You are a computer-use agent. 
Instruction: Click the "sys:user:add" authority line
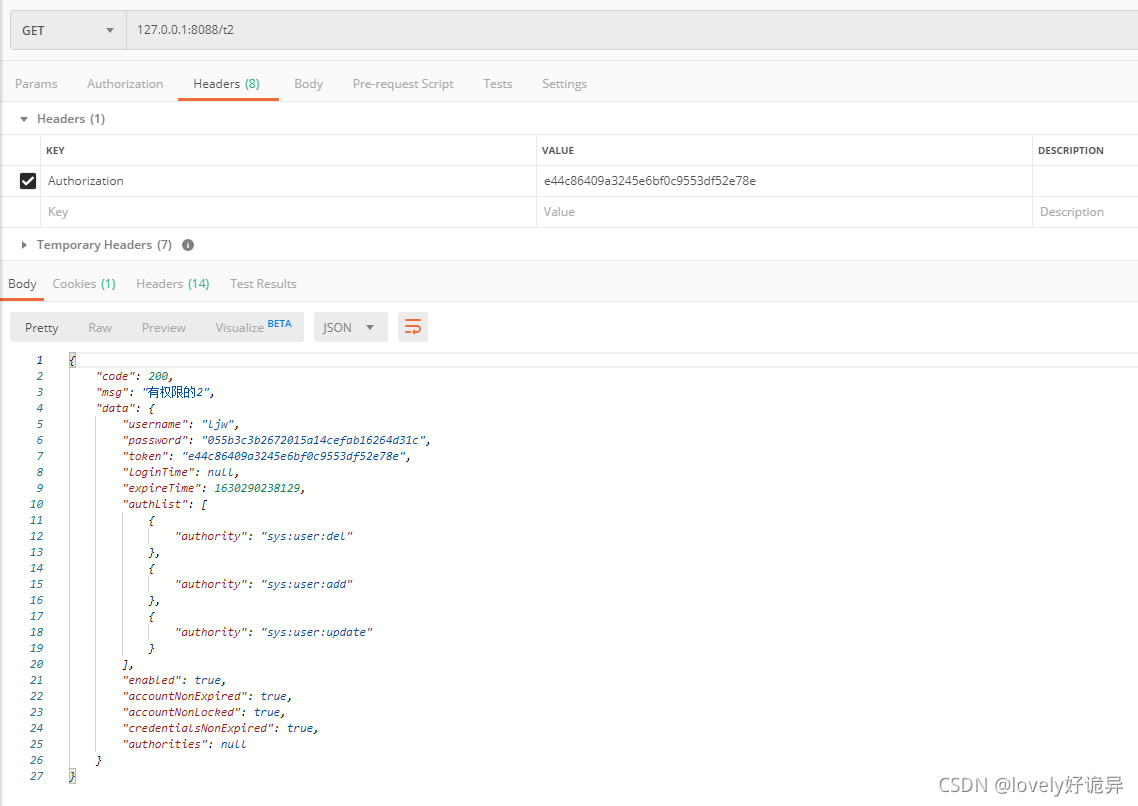(263, 584)
